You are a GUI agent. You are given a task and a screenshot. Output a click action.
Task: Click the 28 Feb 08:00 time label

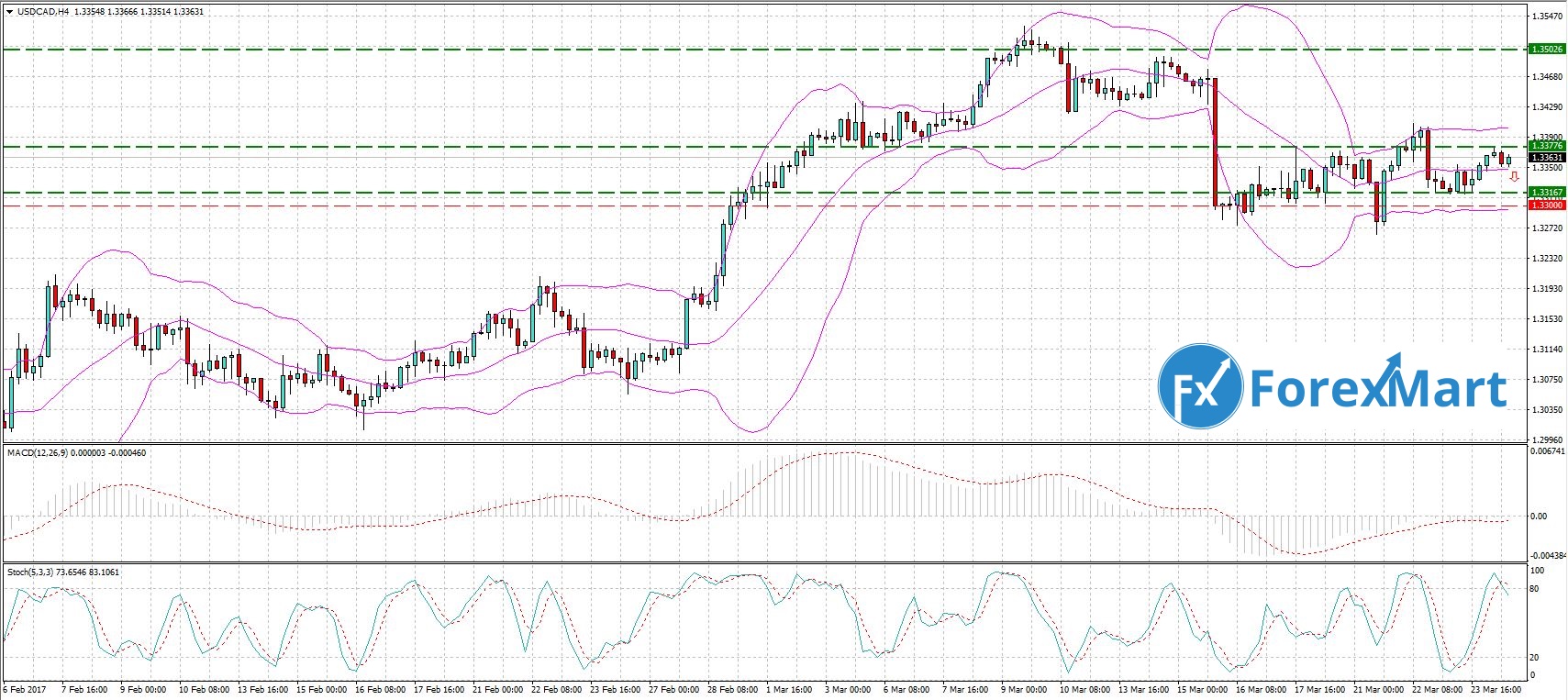tap(732, 690)
